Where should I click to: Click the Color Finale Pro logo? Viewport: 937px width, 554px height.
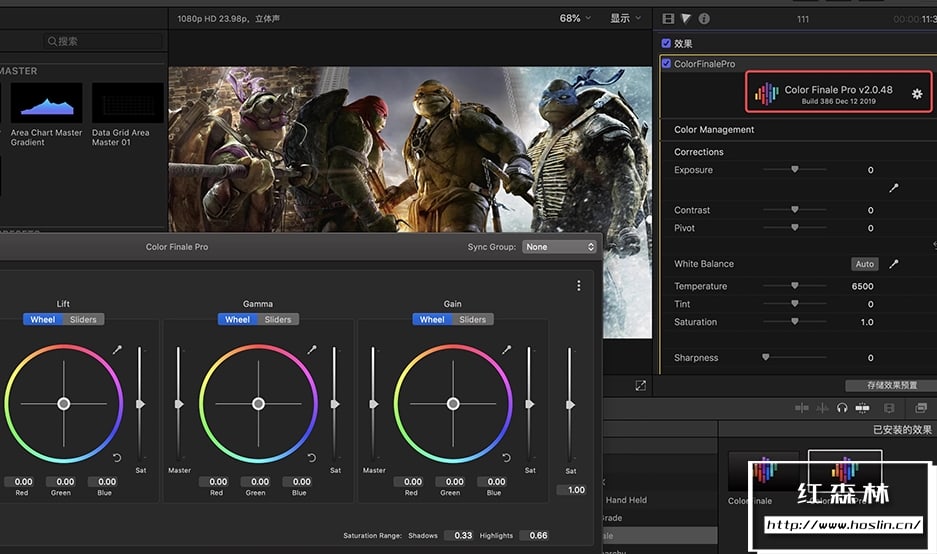click(766, 93)
